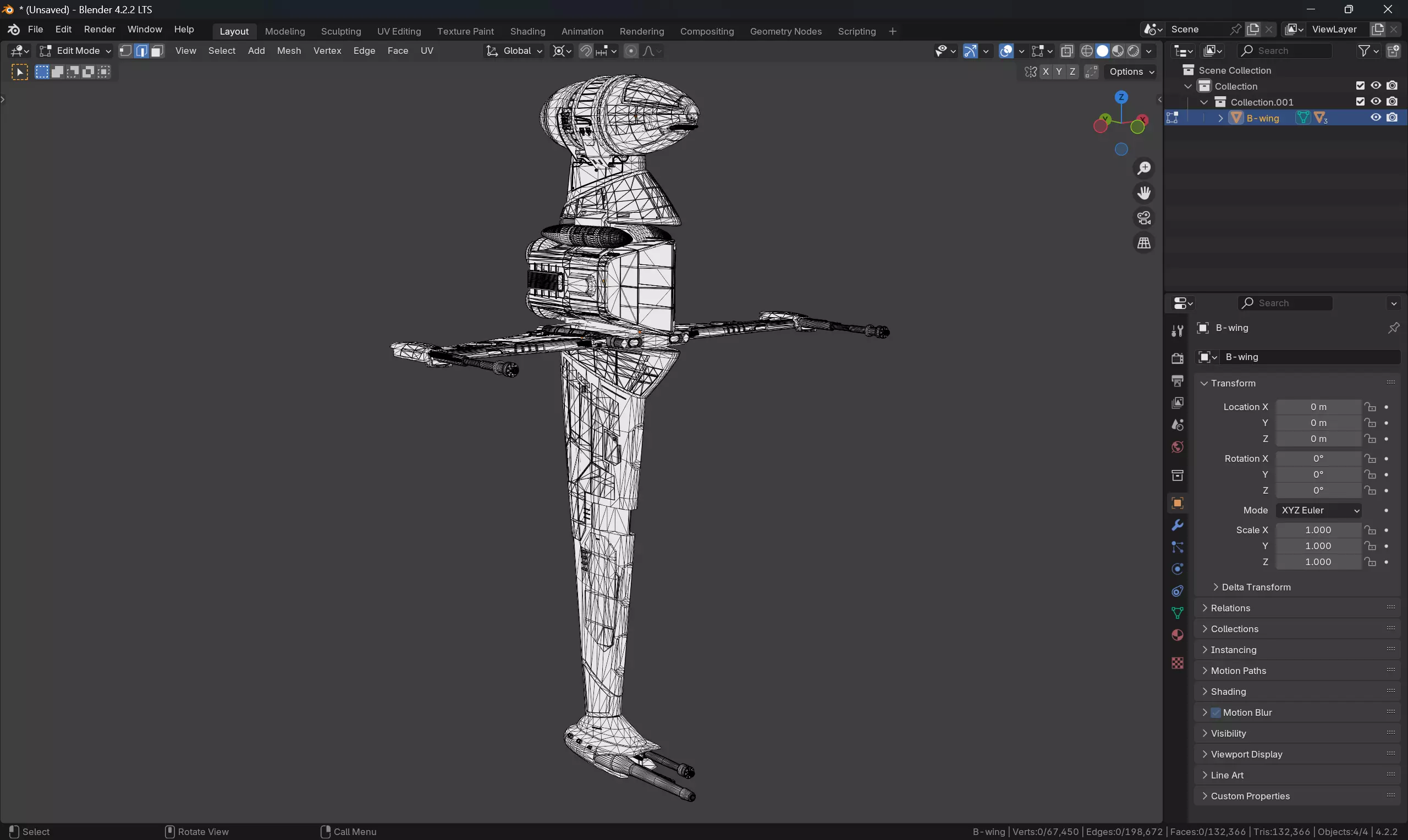
Task: Click the Select Box tool icon
Action: (20, 72)
